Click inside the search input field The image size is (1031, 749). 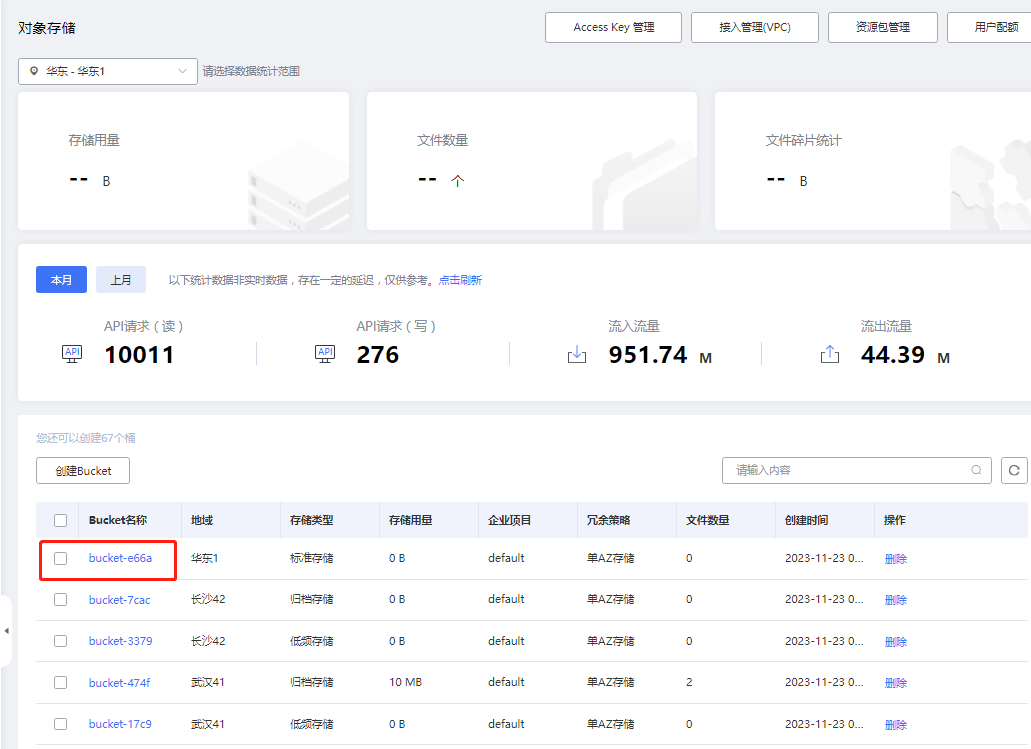[x=850, y=470]
